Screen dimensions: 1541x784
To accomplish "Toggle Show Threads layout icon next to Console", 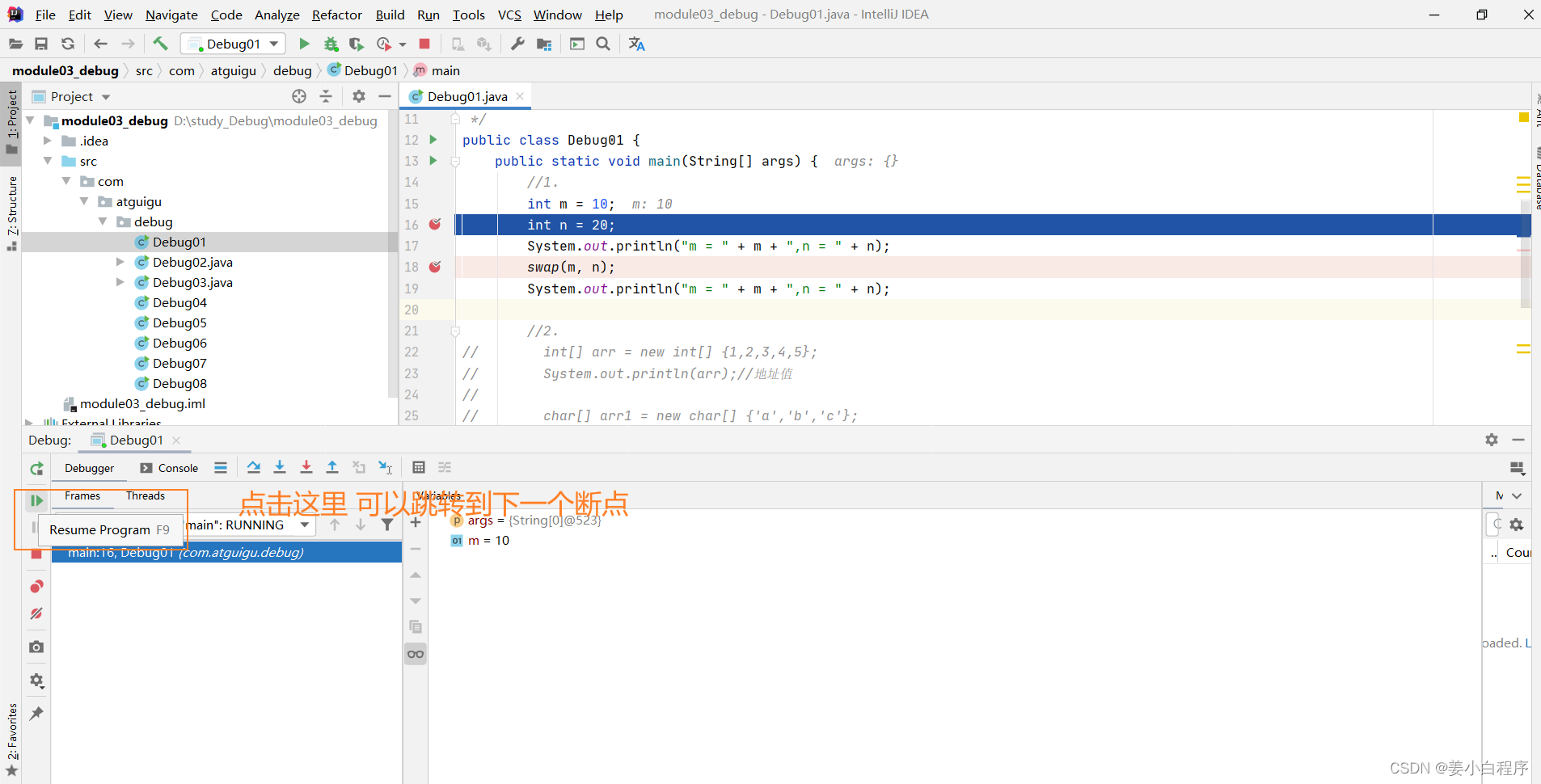I will (x=221, y=467).
